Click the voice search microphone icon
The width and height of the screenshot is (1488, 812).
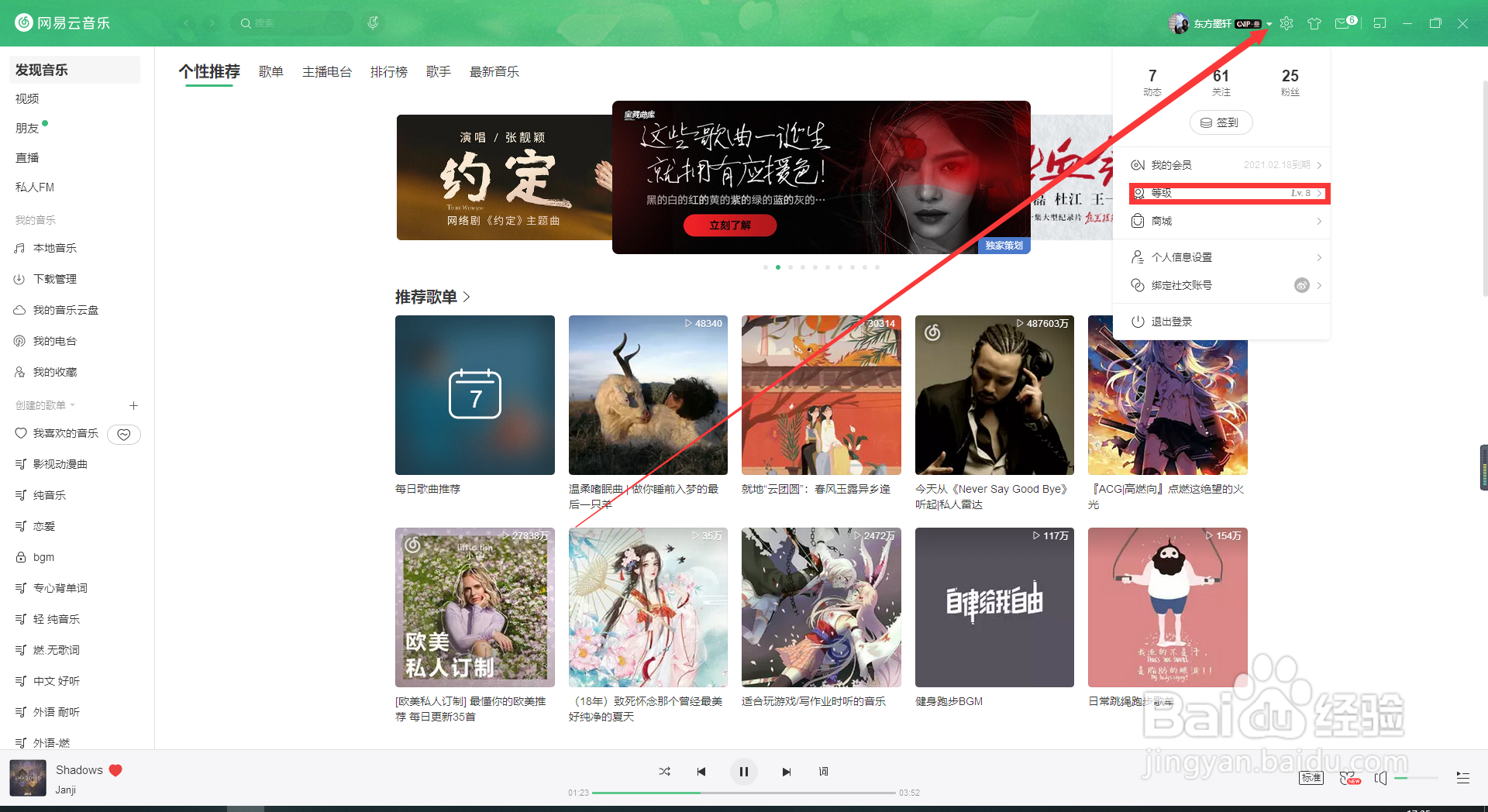tap(373, 23)
